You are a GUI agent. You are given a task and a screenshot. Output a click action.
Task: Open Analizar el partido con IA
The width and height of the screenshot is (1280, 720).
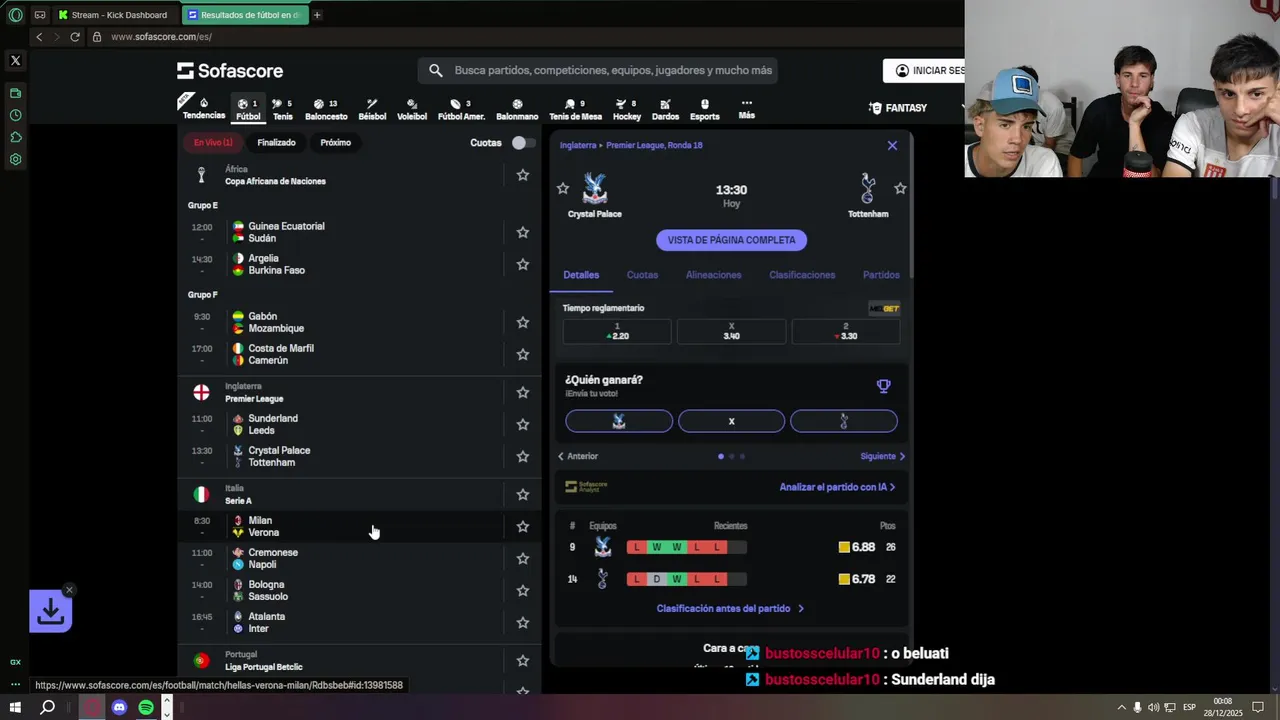(x=837, y=487)
